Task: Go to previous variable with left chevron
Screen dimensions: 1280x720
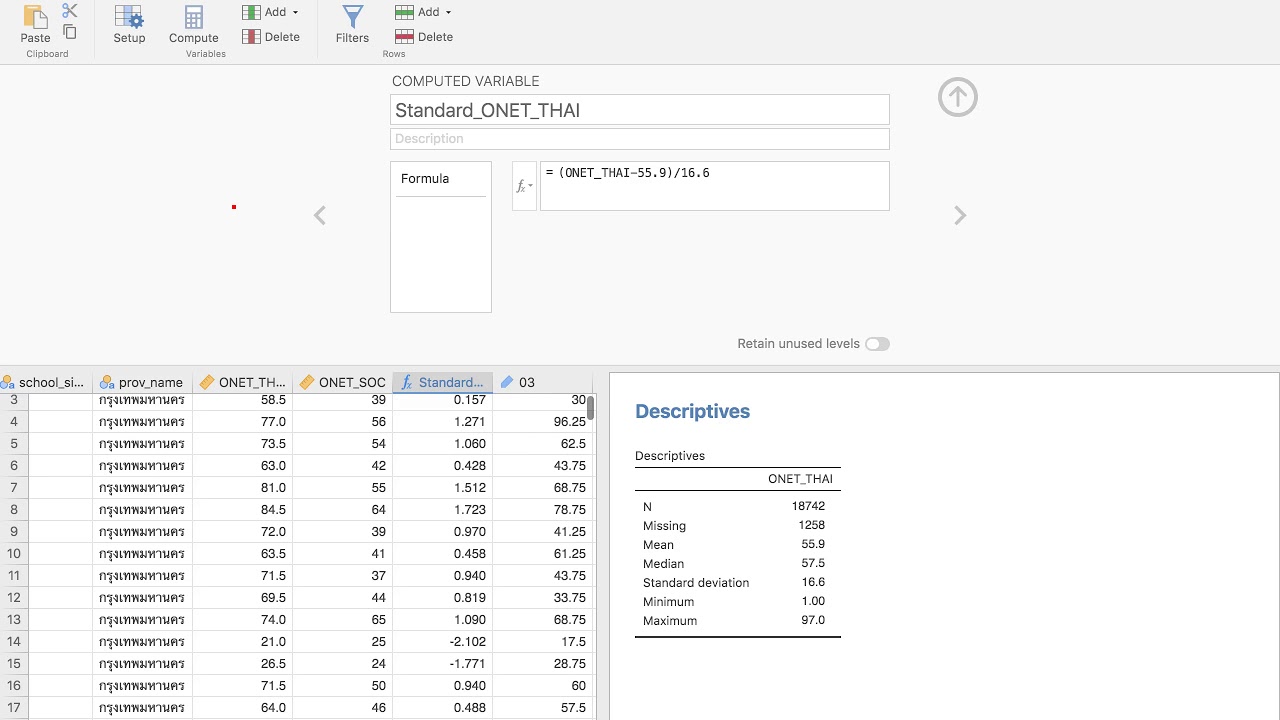Action: pyautogui.click(x=320, y=215)
